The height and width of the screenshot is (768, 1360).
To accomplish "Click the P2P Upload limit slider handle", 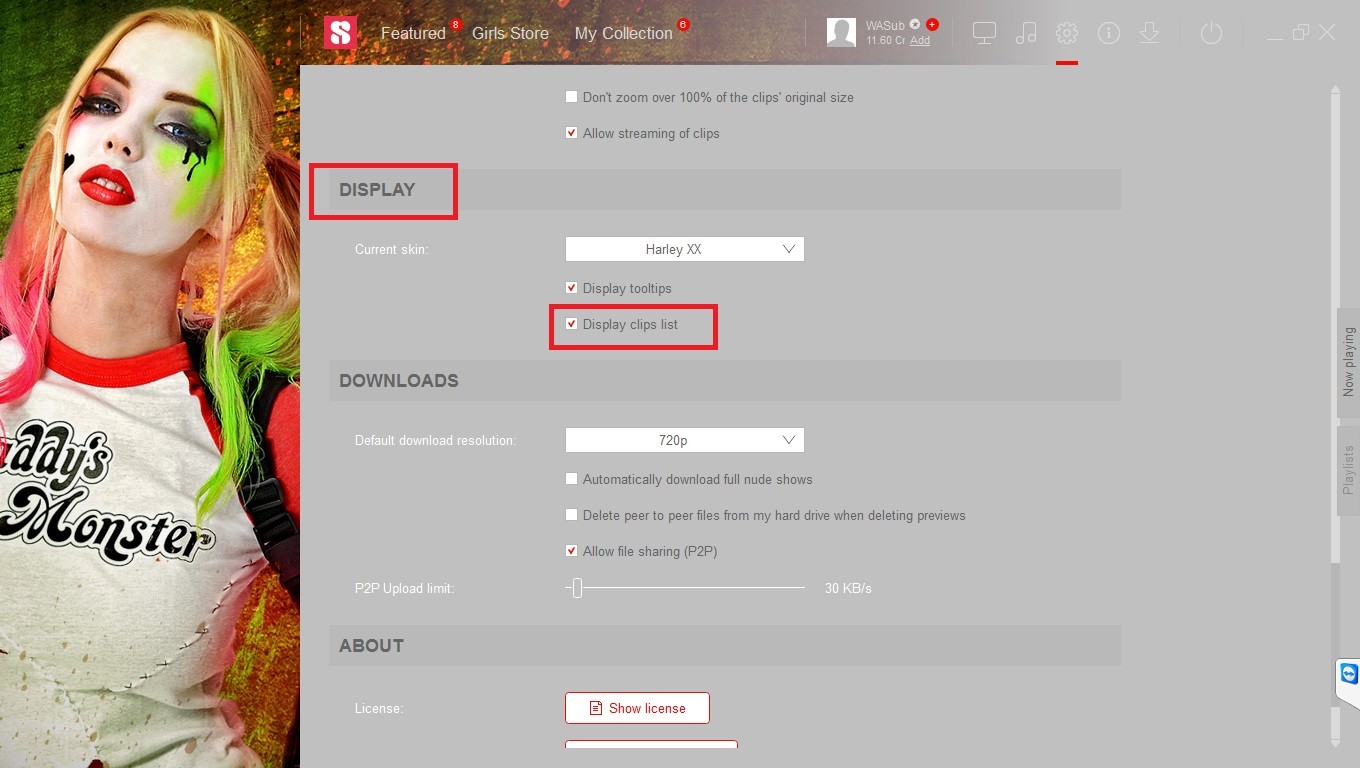I will click(577, 588).
